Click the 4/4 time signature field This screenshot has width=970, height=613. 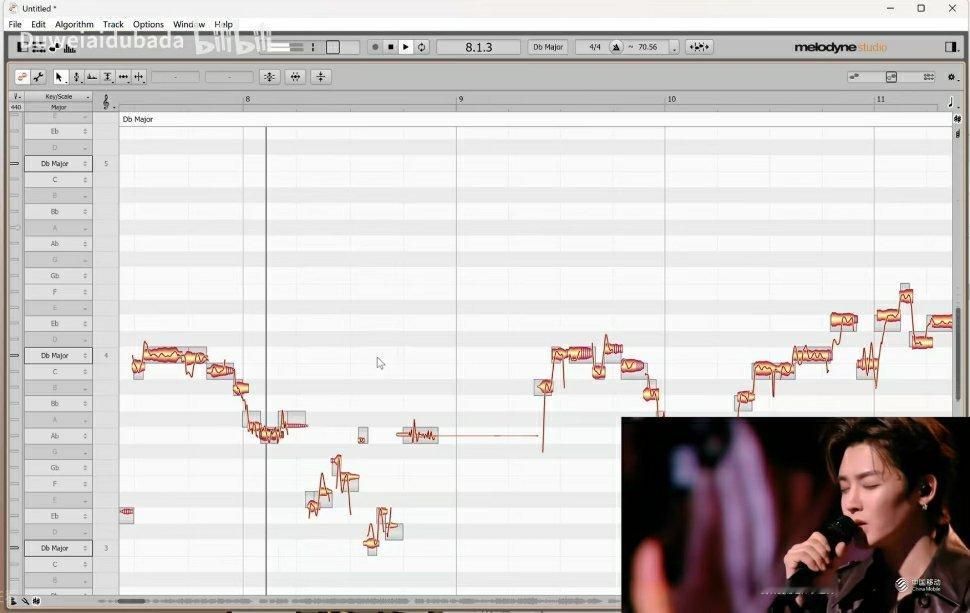tap(594, 47)
